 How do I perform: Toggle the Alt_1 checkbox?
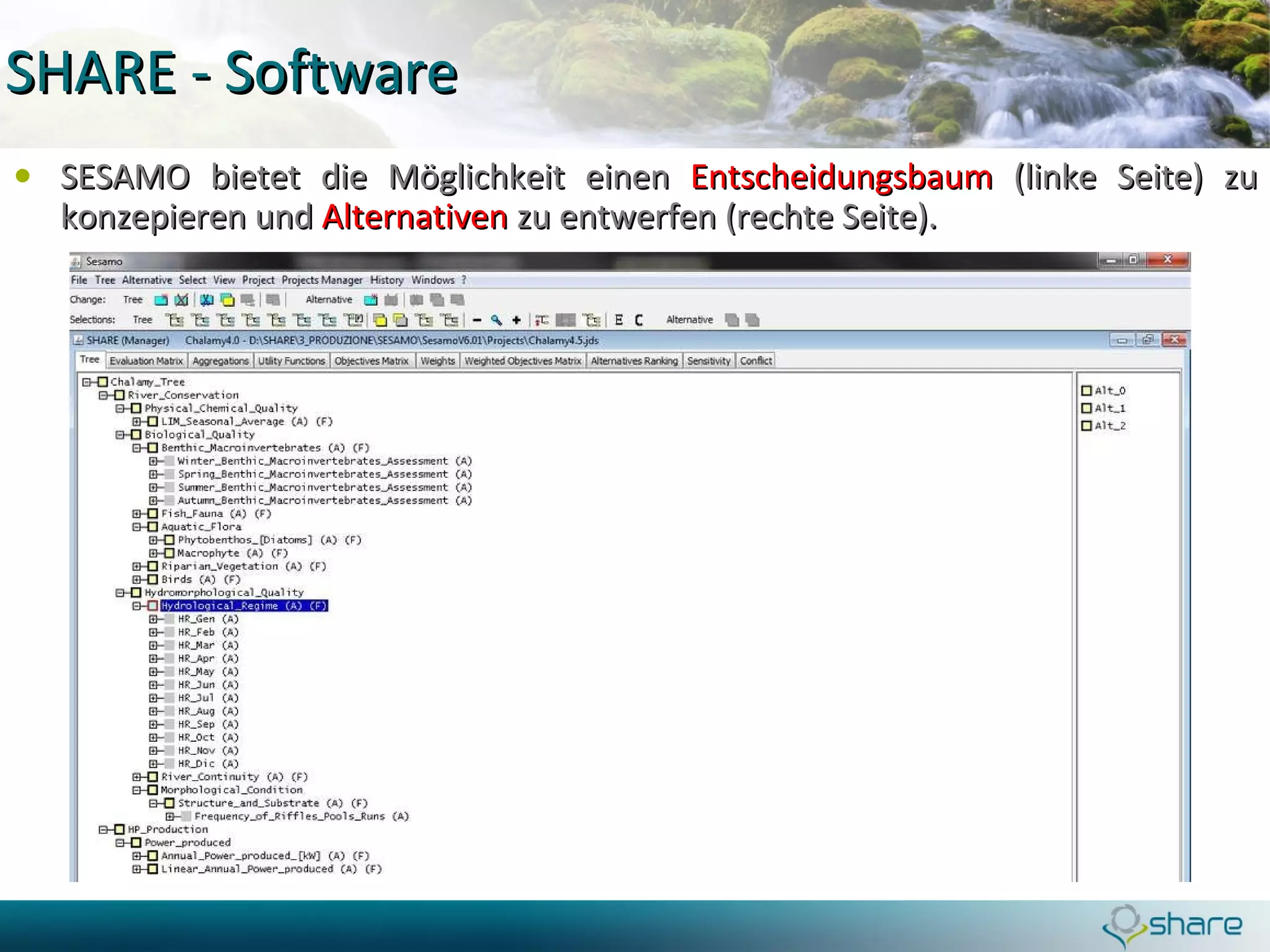1086,408
